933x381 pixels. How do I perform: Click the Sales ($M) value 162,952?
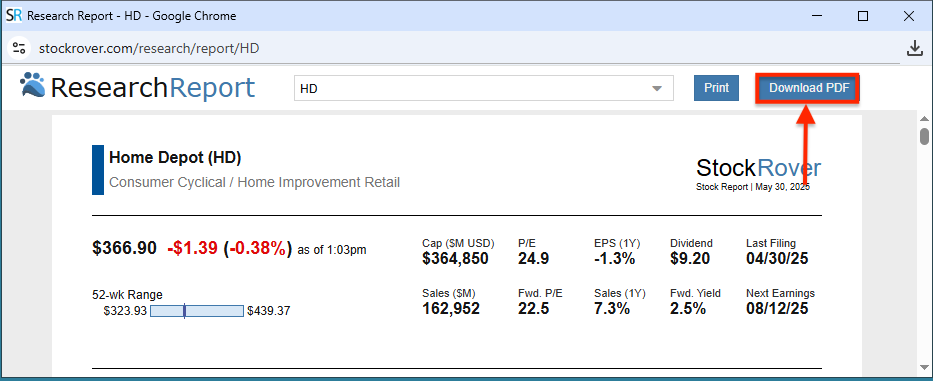pyautogui.click(x=451, y=308)
